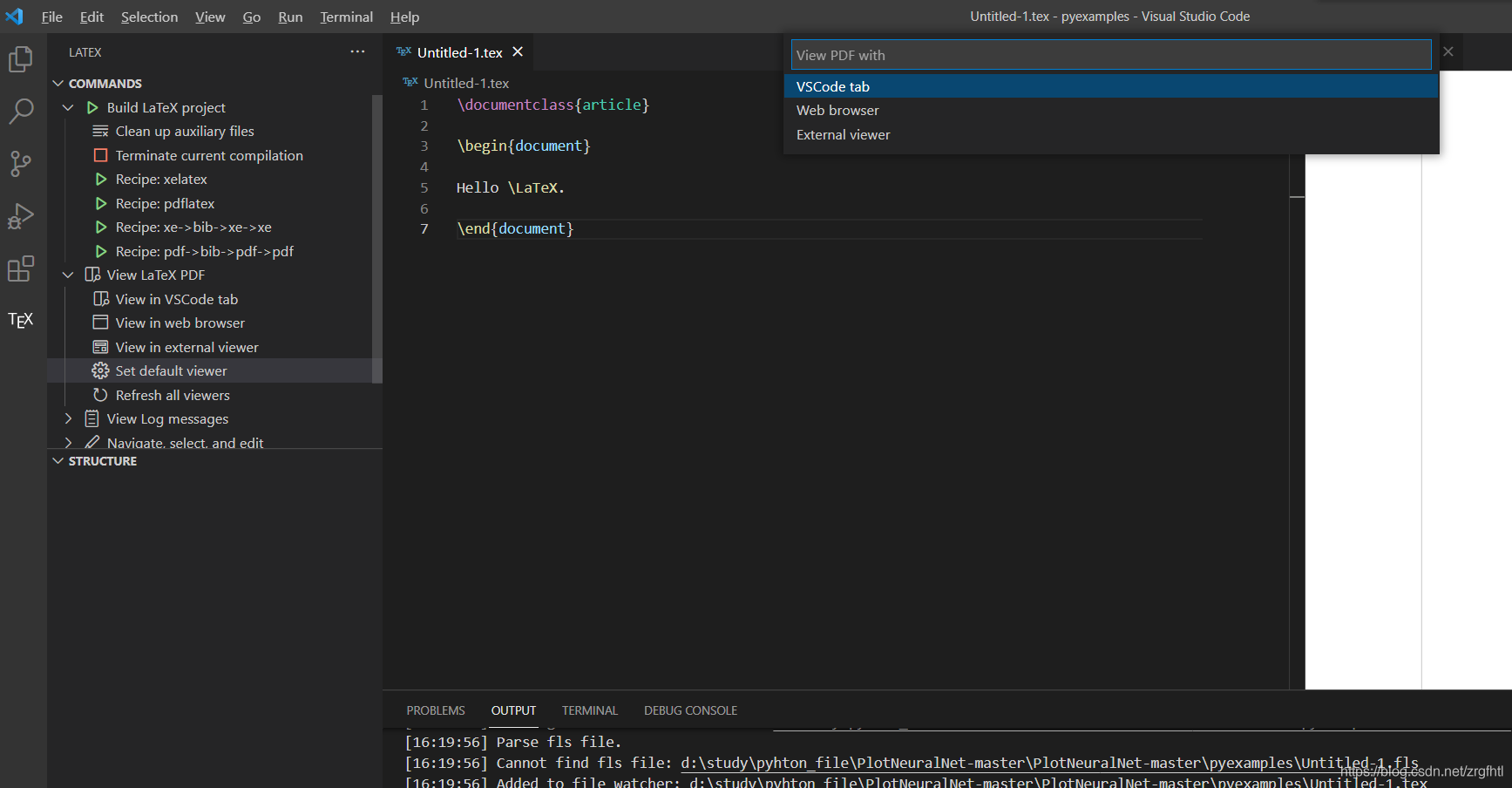Screen dimensions: 1512x788
Task: Open the Edit menu
Action: coord(92,17)
